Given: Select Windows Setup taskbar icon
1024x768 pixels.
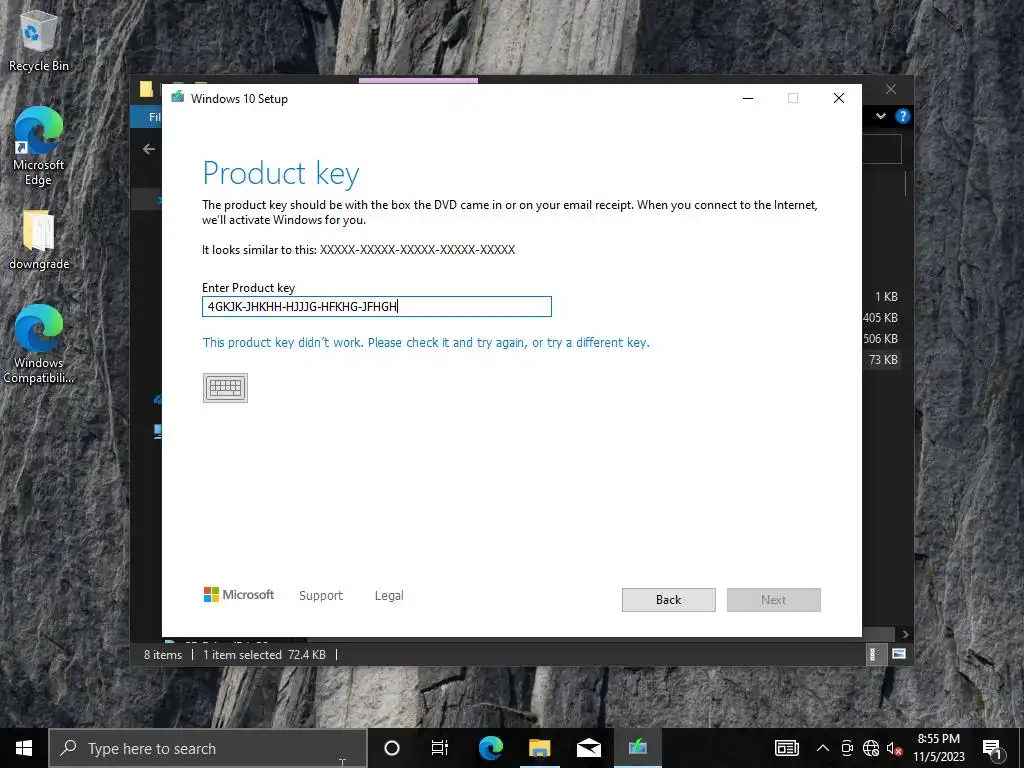Looking at the screenshot, I should 637,747.
